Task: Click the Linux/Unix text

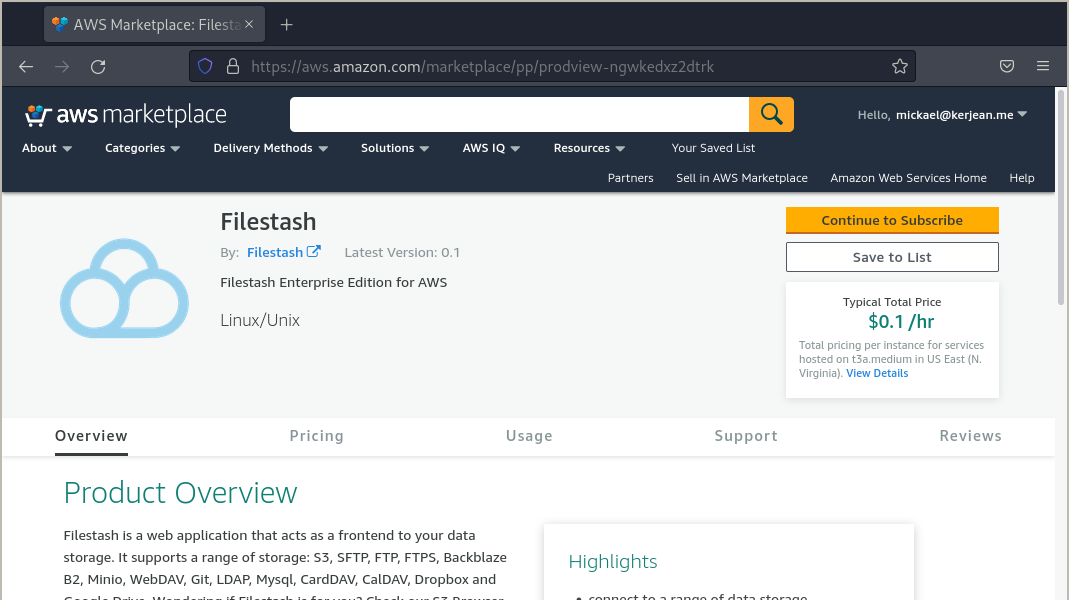Action: pos(260,320)
